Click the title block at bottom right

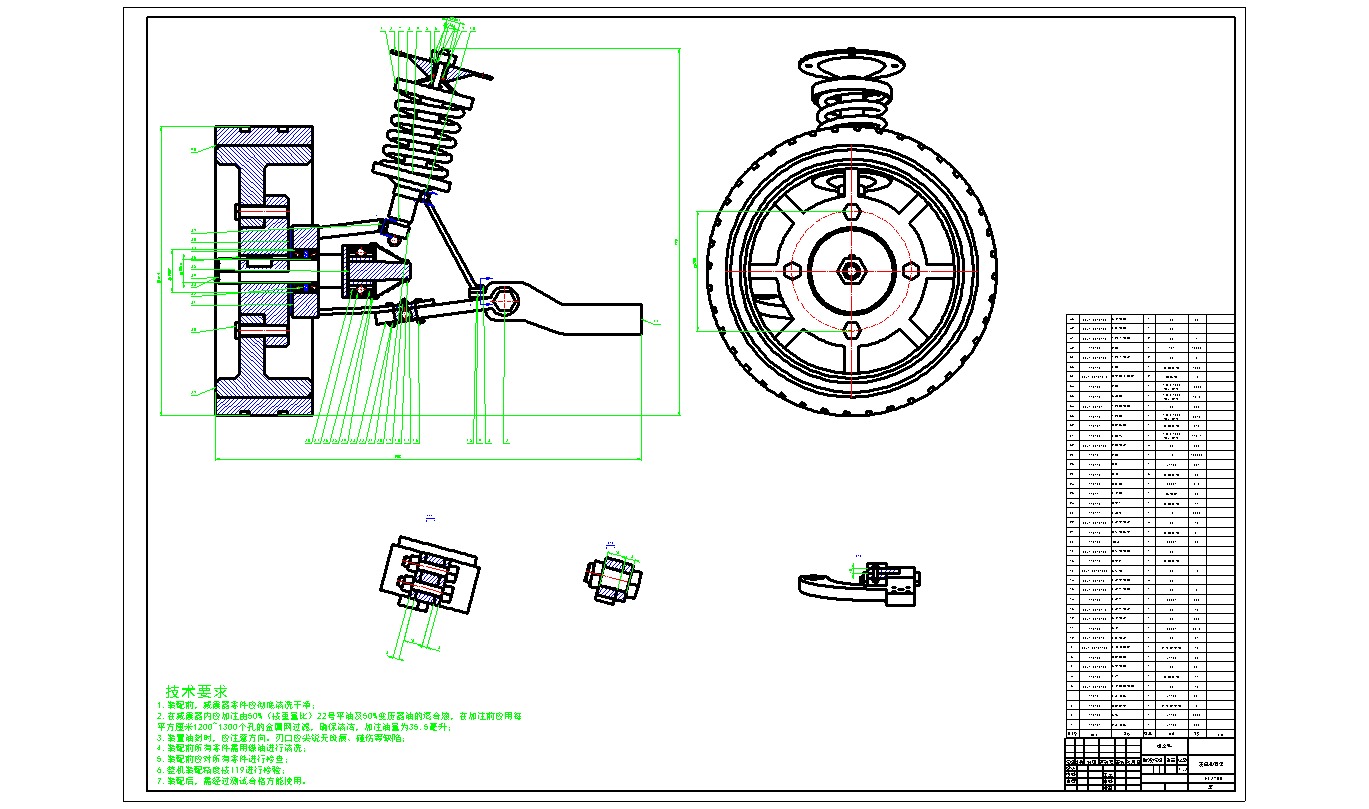click(1150, 764)
